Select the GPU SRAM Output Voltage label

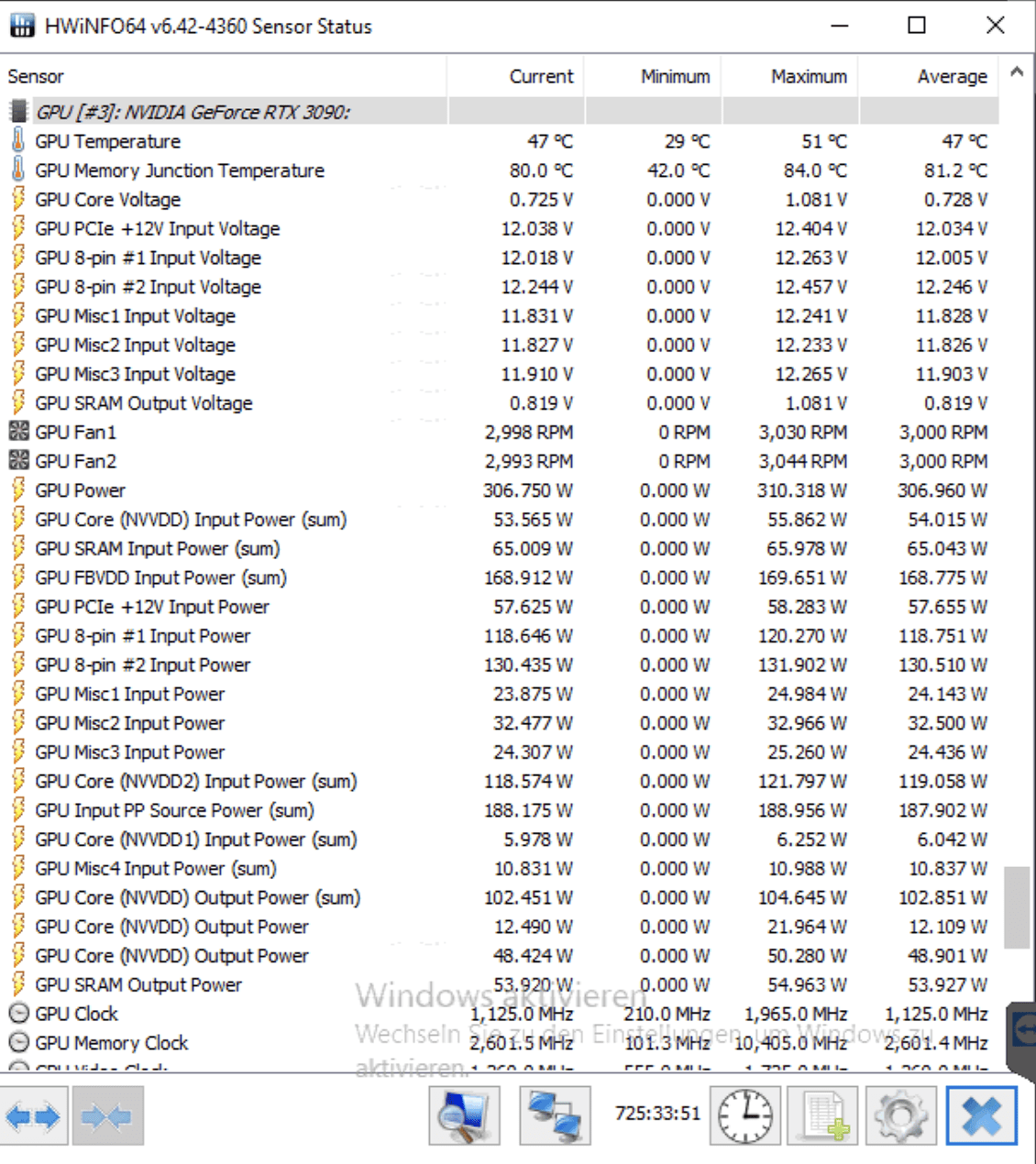144,403
